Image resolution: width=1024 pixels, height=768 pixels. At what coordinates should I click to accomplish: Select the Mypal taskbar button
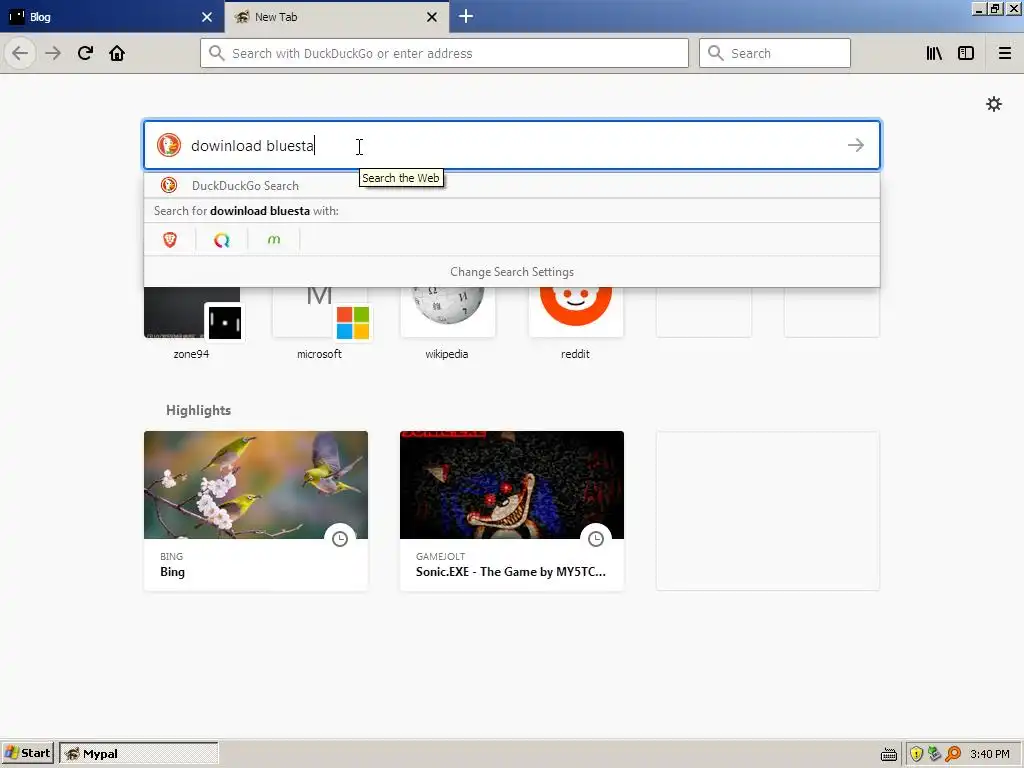tap(138, 753)
